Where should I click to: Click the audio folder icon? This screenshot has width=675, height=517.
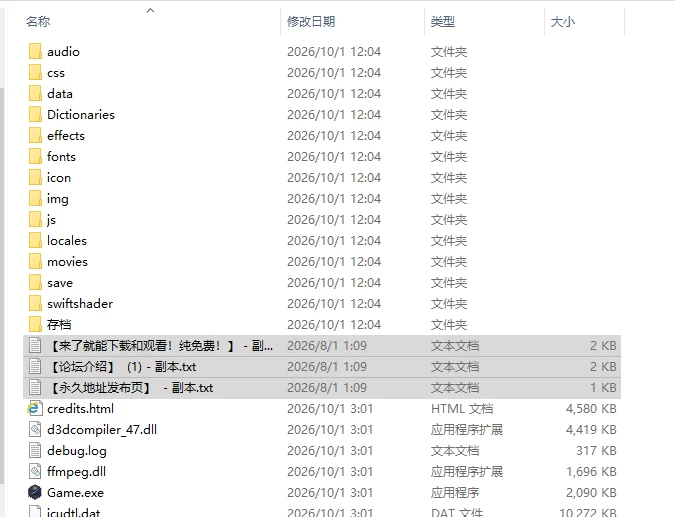35,51
